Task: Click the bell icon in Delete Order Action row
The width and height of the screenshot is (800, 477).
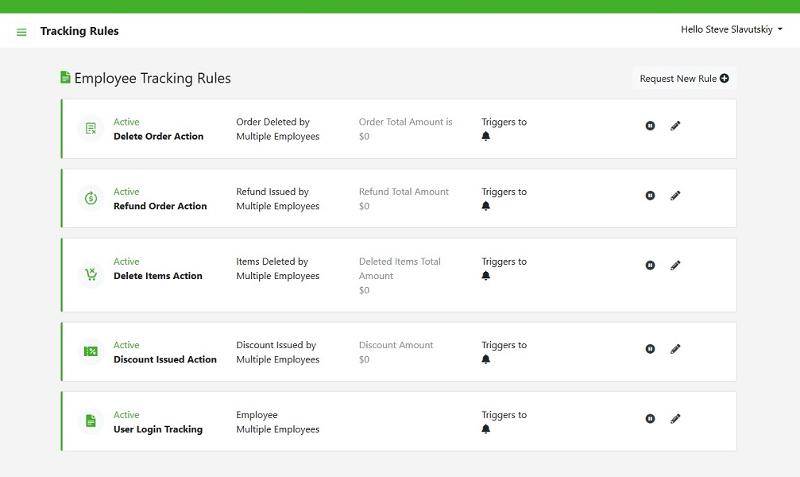Action: 486,136
